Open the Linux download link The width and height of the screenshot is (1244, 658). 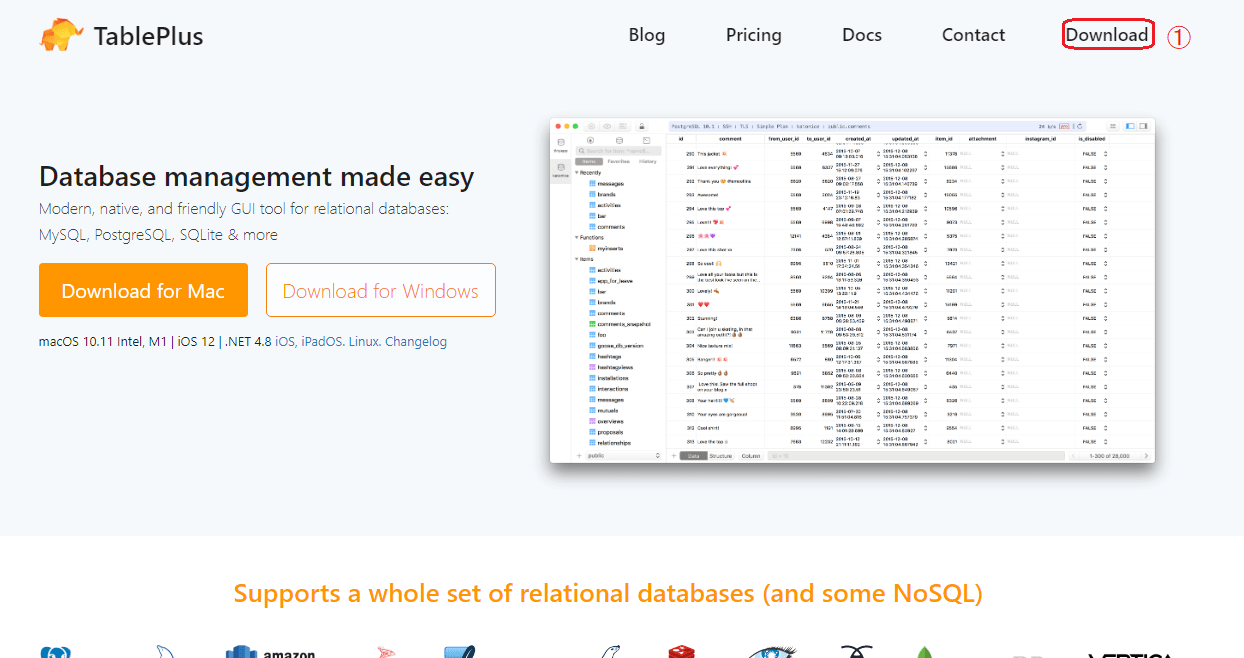(x=364, y=342)
